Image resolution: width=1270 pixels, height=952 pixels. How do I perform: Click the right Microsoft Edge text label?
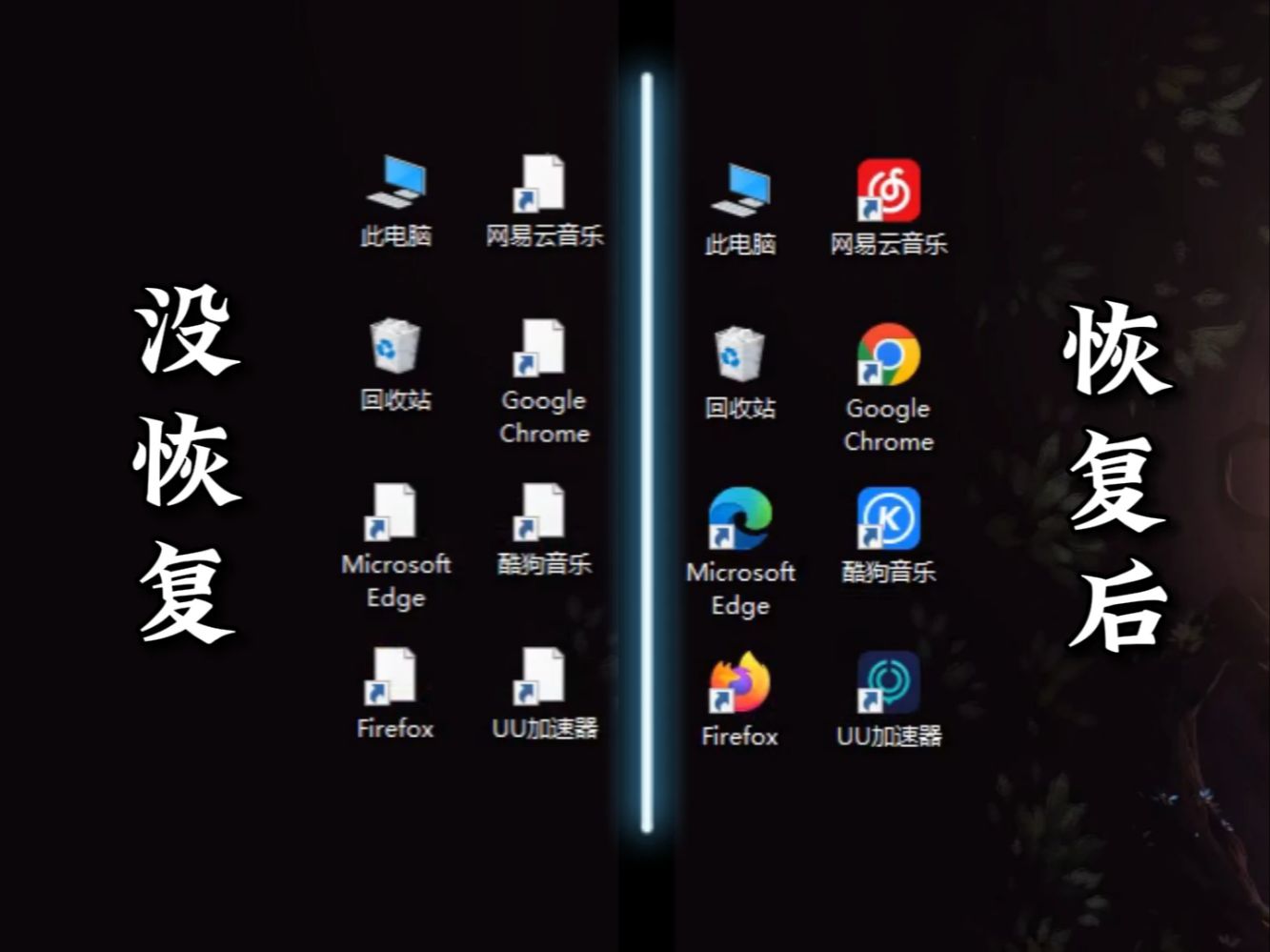pyautogui.click(x=740, y=589)
